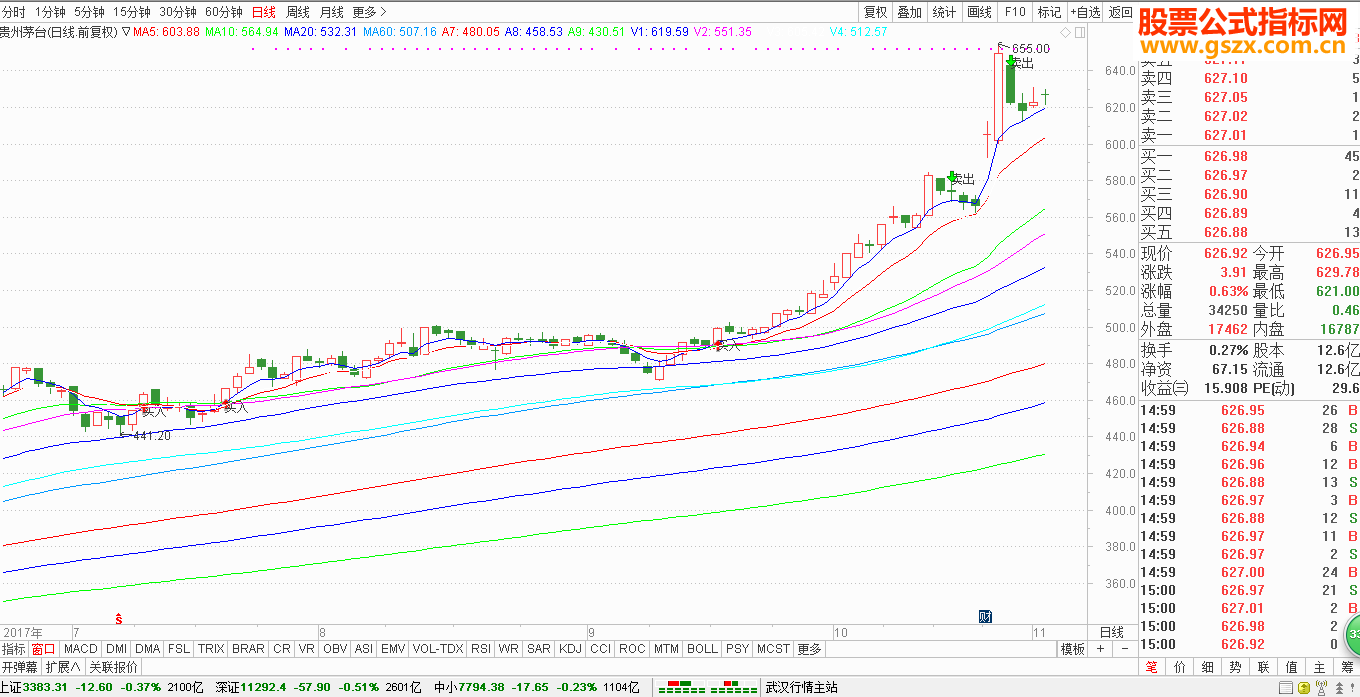Screen dimensions: 1360x697
Task: Select the 价 price tab in the quote panel
Action: pyautogui.click(x=1180, y=667)
